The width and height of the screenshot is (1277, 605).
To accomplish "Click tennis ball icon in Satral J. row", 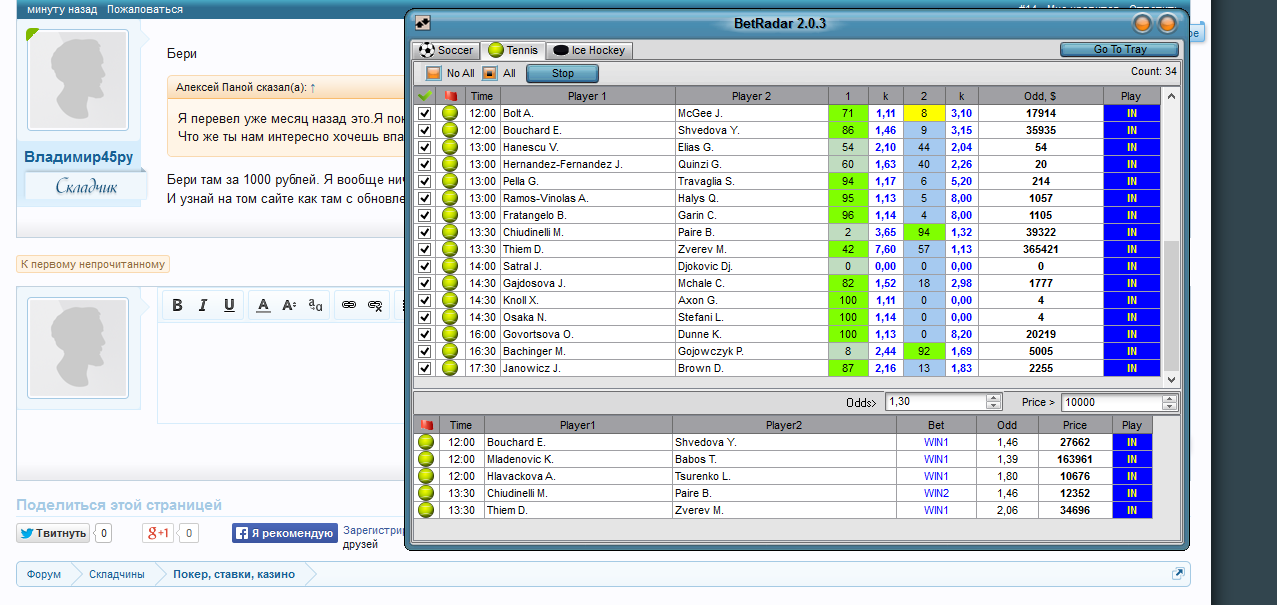I will (451, 267).
